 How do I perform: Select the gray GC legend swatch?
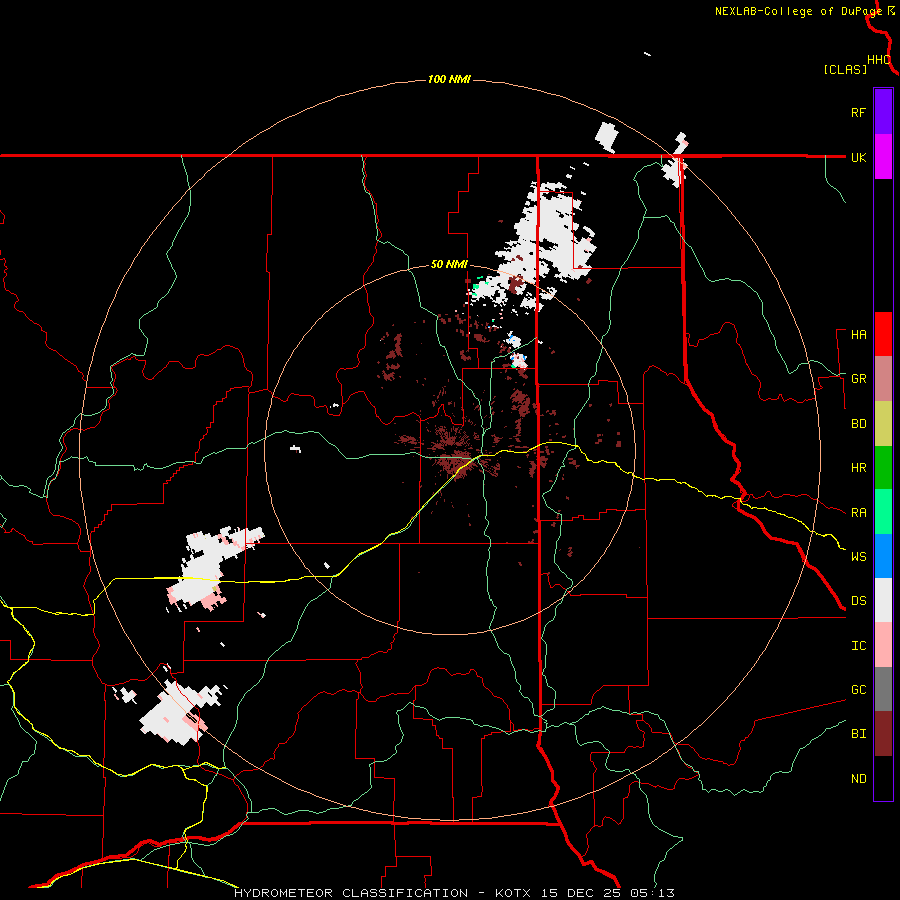(883, 689)
